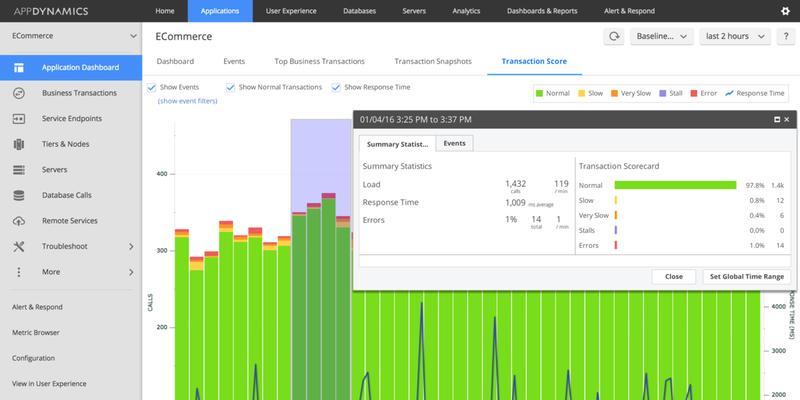Click the Troubleshoot tools icon

(x=19, y=246)
